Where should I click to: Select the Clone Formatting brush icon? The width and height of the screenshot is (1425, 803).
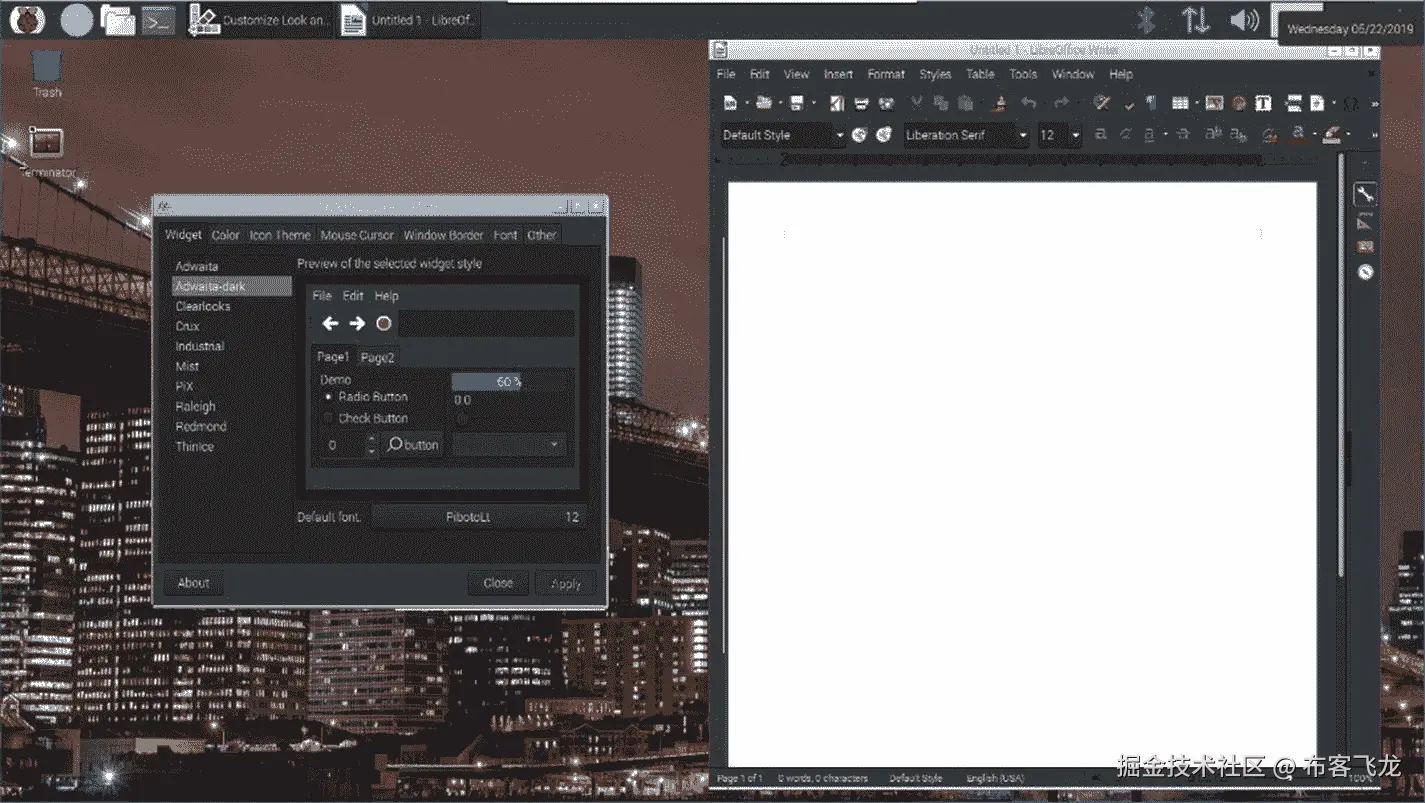[x=999, y=103]
